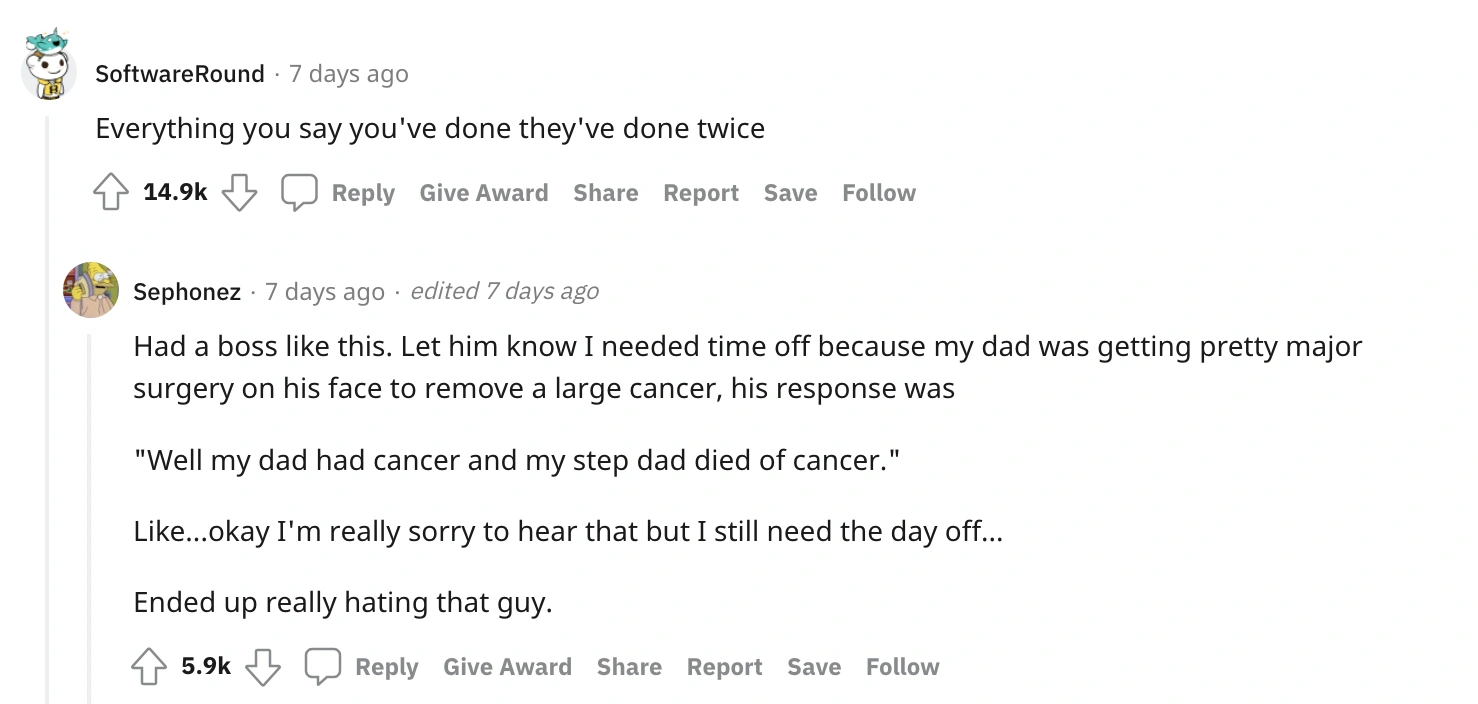Open the Sephonez username link
Viewport: 1478px width, 704px height.
187,292
